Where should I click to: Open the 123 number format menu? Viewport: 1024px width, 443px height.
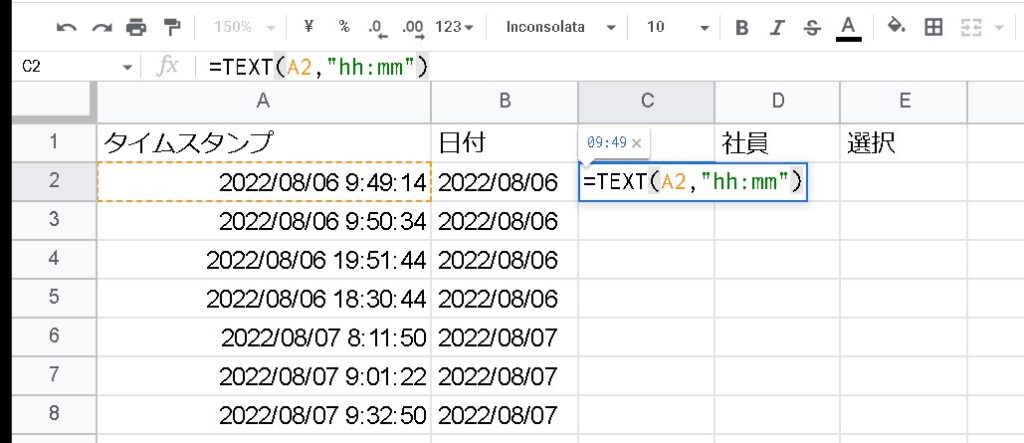point(455,27)
